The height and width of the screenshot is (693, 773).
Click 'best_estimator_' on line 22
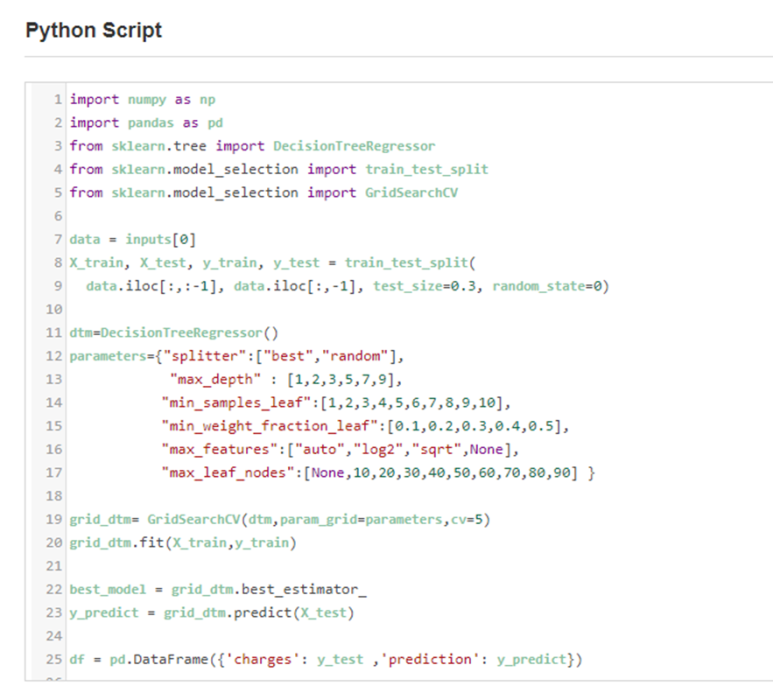304,589
